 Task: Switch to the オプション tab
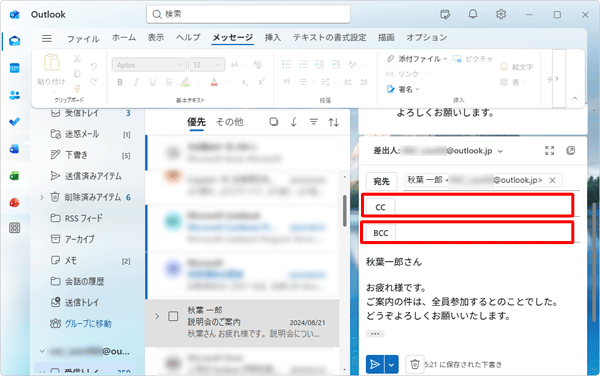pyautogui.click(x=427, y=37)
